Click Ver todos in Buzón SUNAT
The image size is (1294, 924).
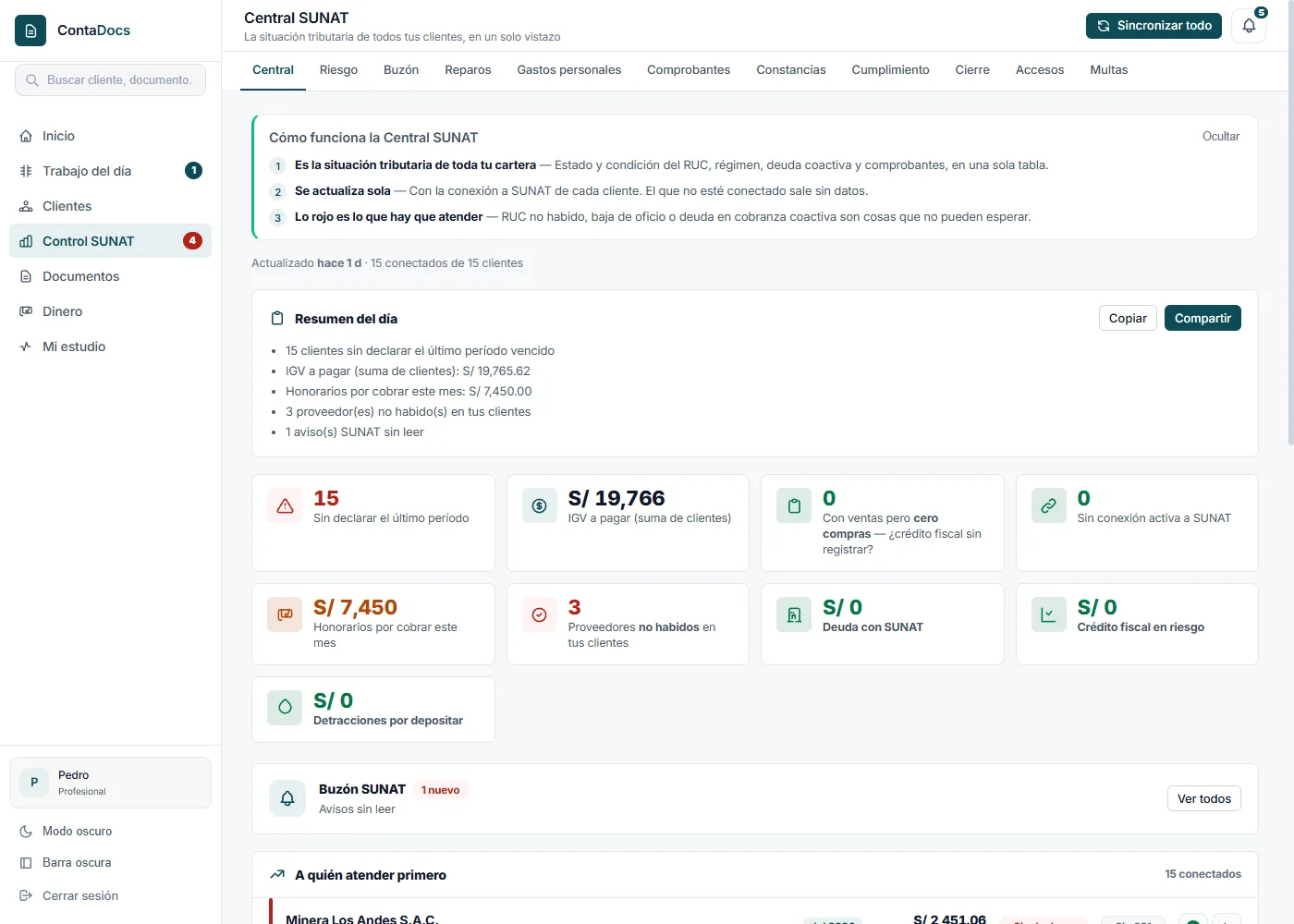pyautogui.click(x=1204, y=798)
